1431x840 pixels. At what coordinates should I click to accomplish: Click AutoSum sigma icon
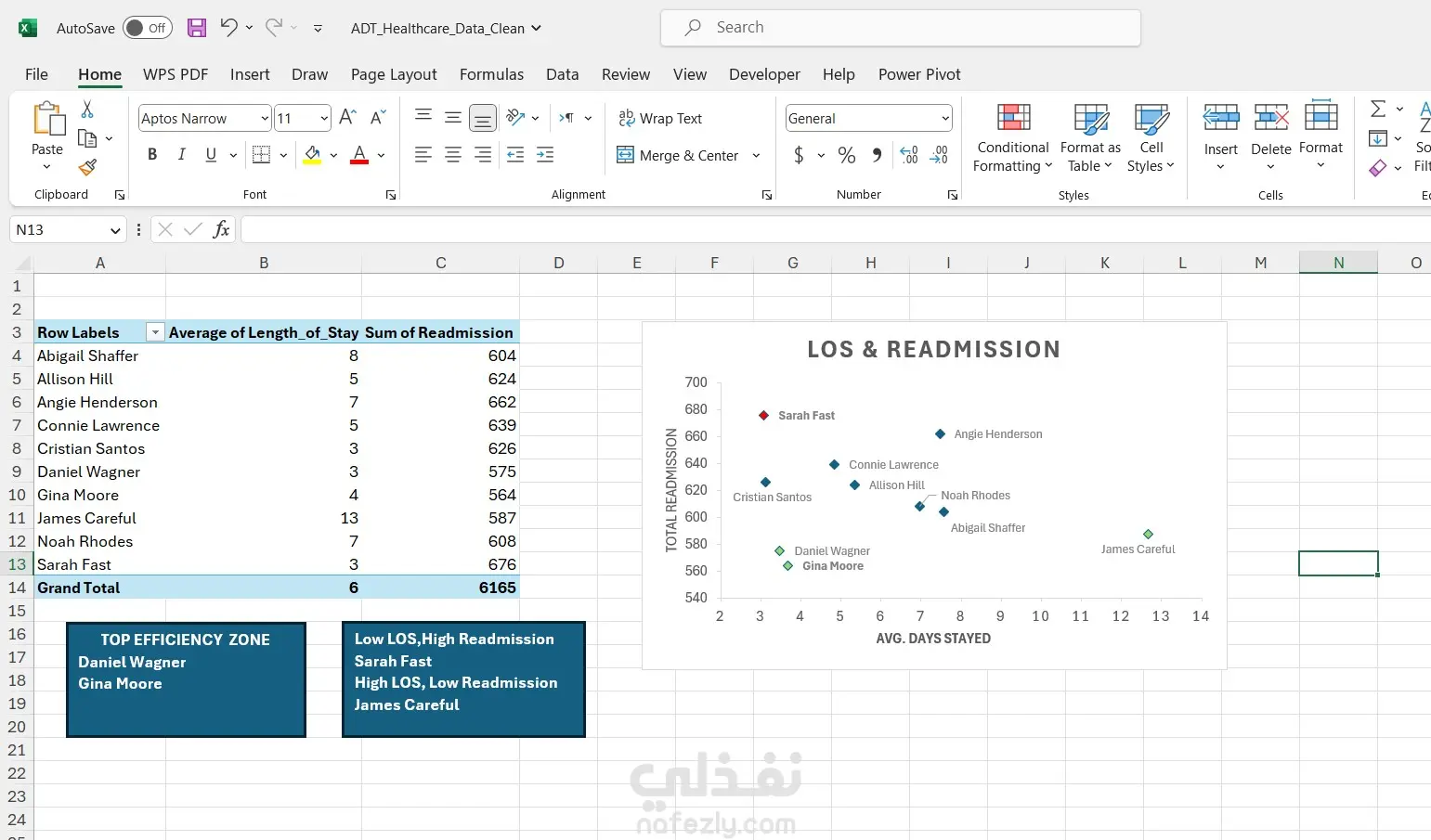coord(1378,110)
